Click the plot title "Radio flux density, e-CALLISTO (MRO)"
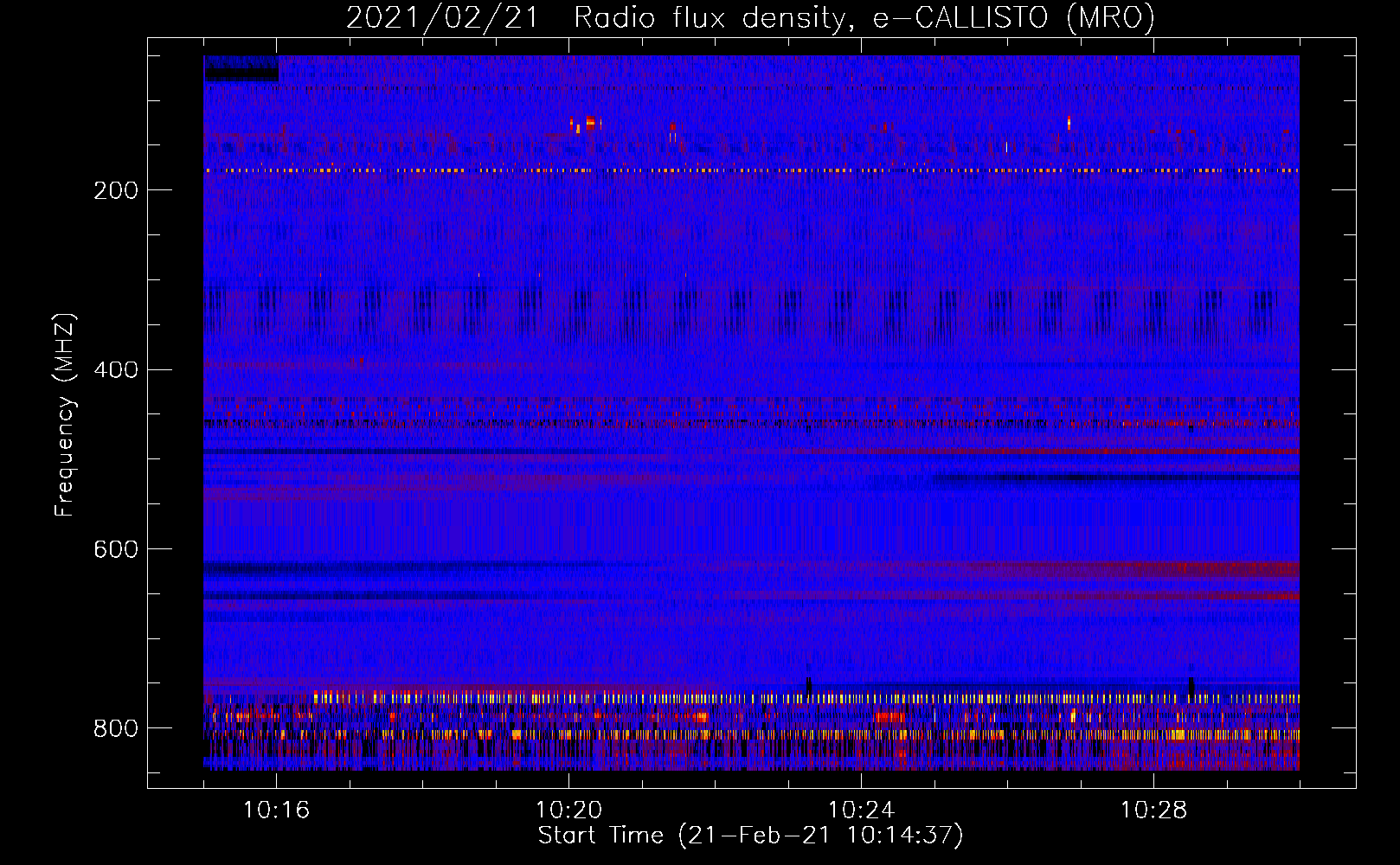This screenshot has height=865, width=1400. coord(864,17)
